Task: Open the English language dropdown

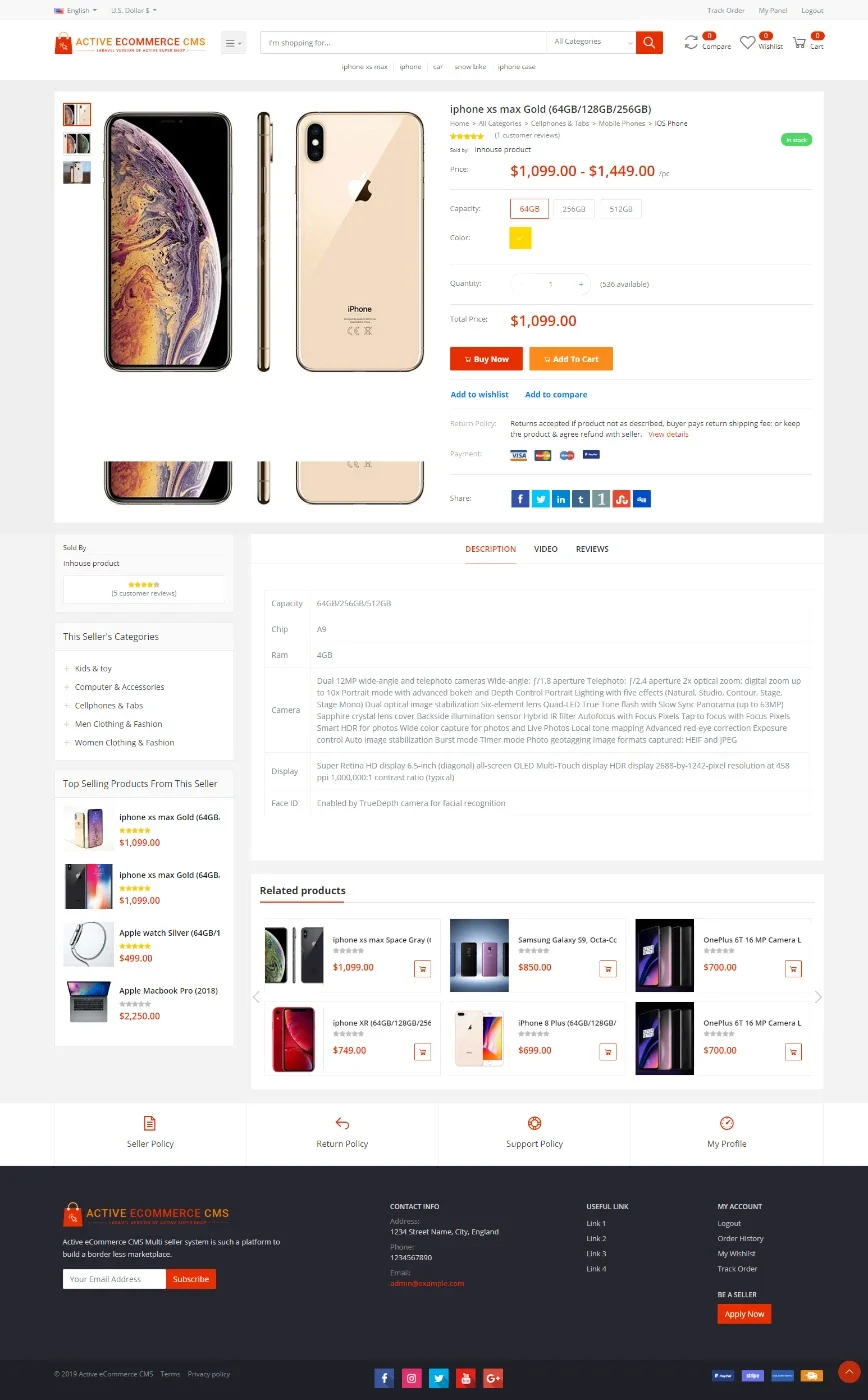Action: pos(76,10)
